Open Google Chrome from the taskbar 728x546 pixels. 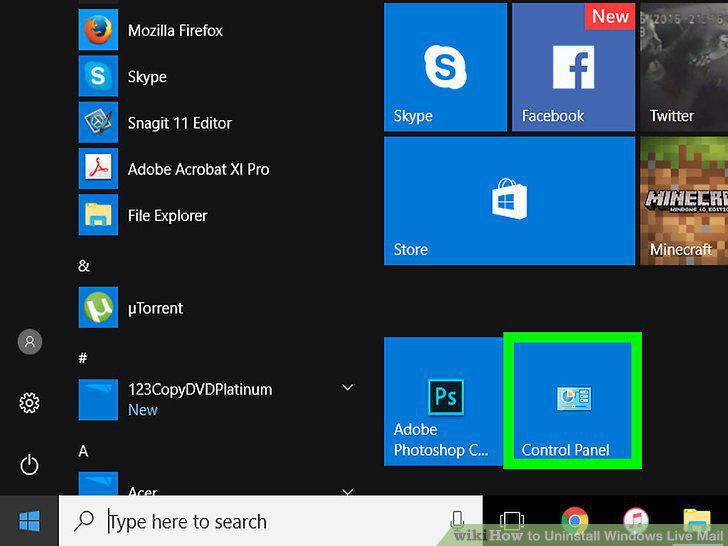[574, 521]
